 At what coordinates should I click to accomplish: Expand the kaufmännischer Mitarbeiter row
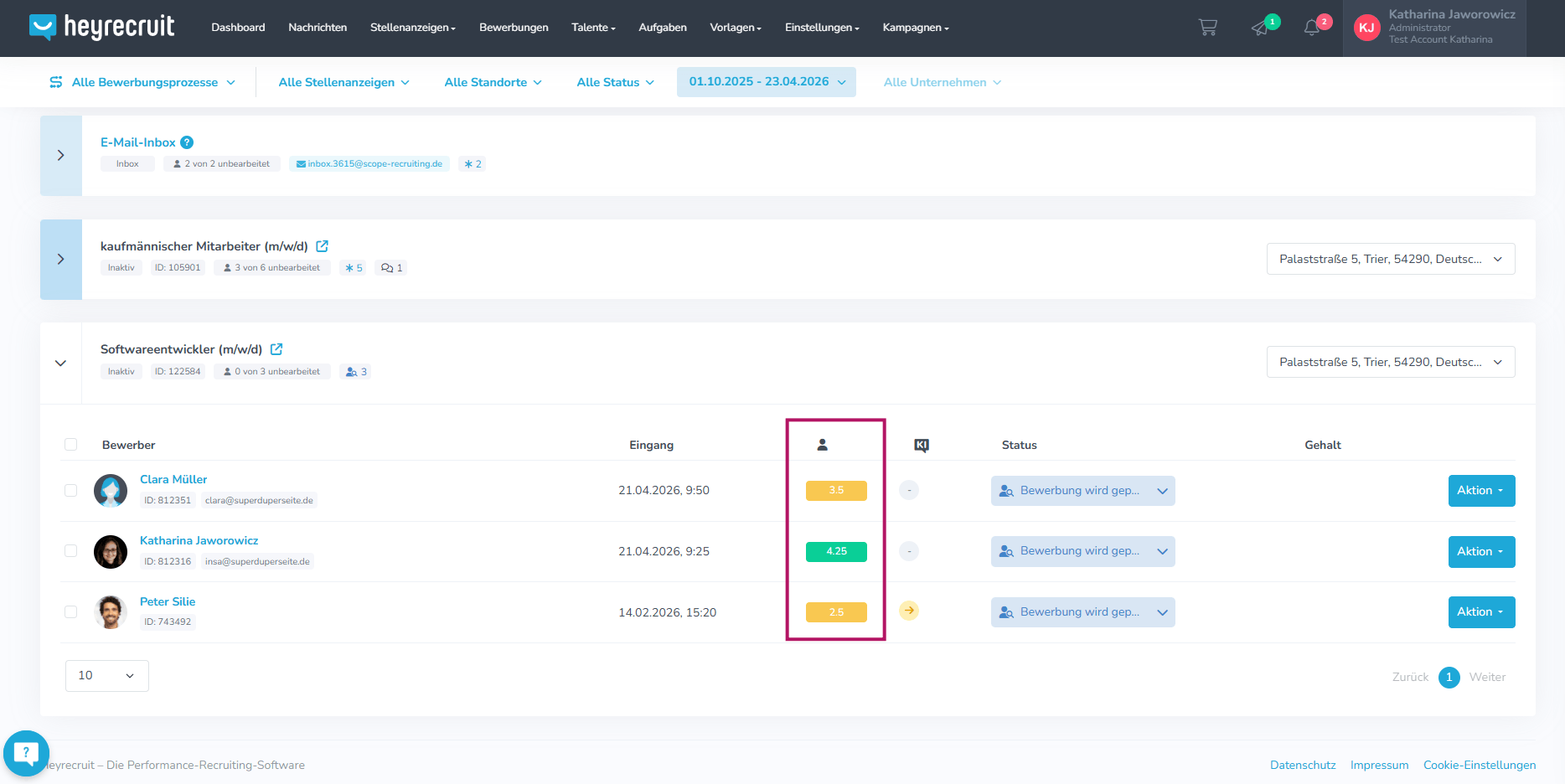coord(61,260)
